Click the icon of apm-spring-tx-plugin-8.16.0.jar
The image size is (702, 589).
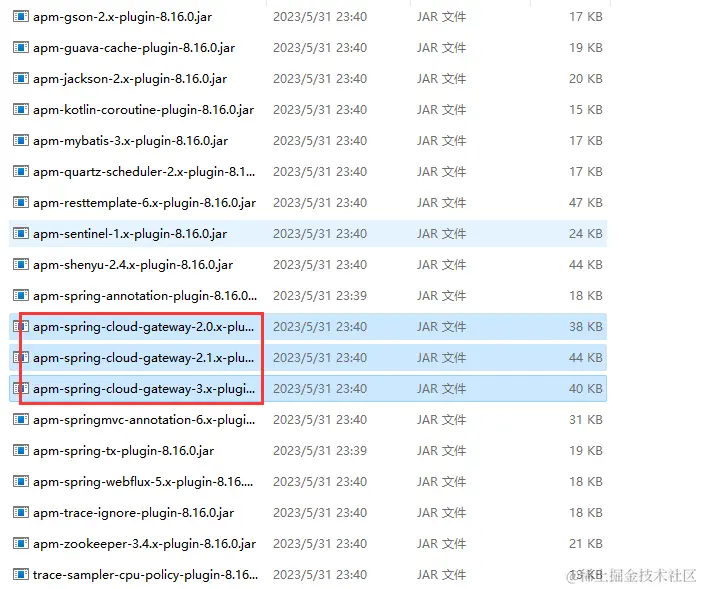(x=21, y=450)
